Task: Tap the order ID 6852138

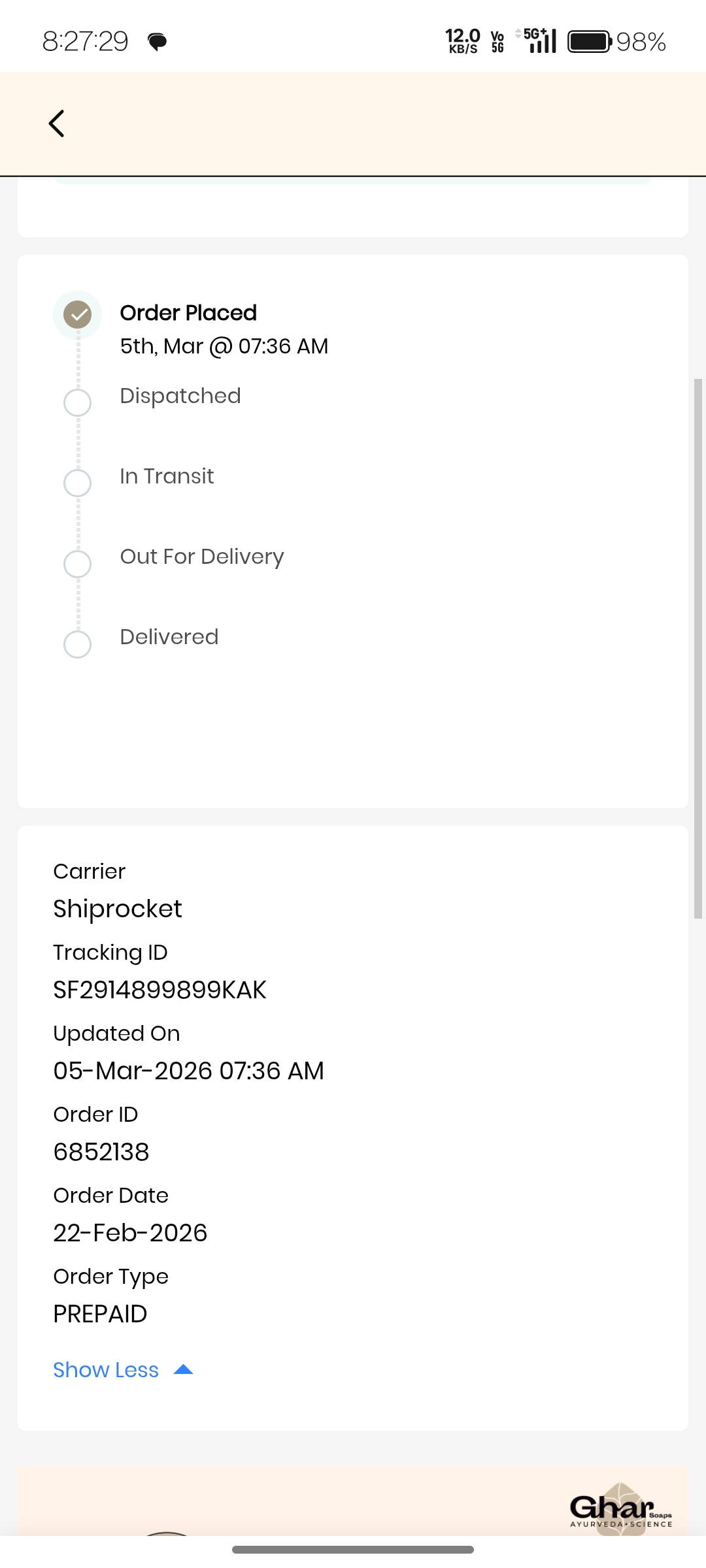Action: point(101,1152)
